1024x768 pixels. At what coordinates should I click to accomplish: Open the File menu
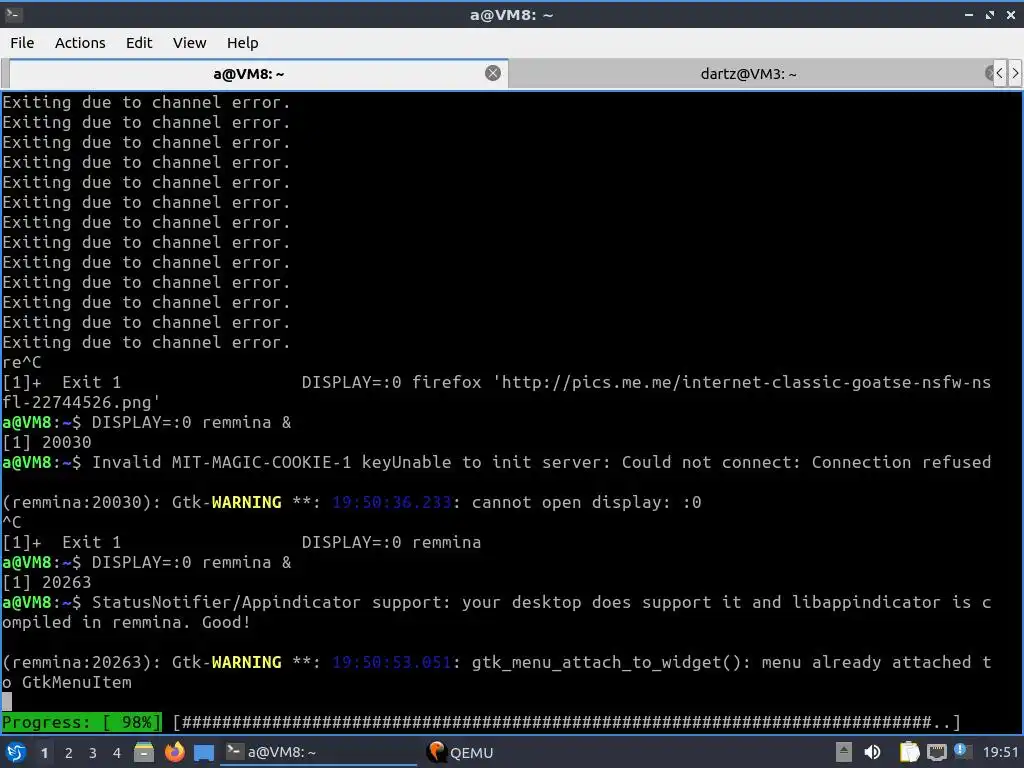22,43
